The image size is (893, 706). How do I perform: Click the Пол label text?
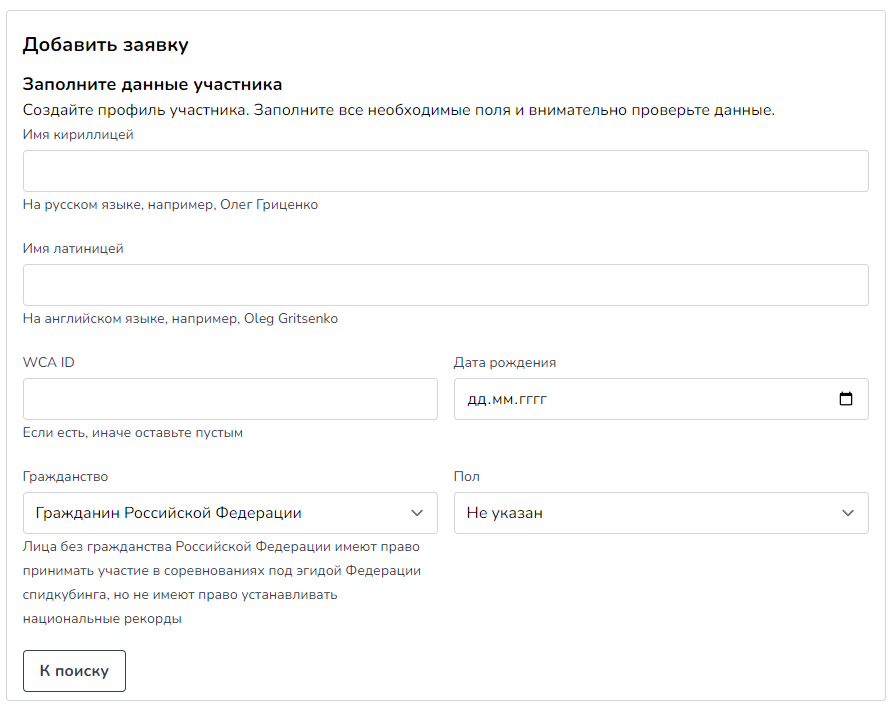(x=466, y=477)
